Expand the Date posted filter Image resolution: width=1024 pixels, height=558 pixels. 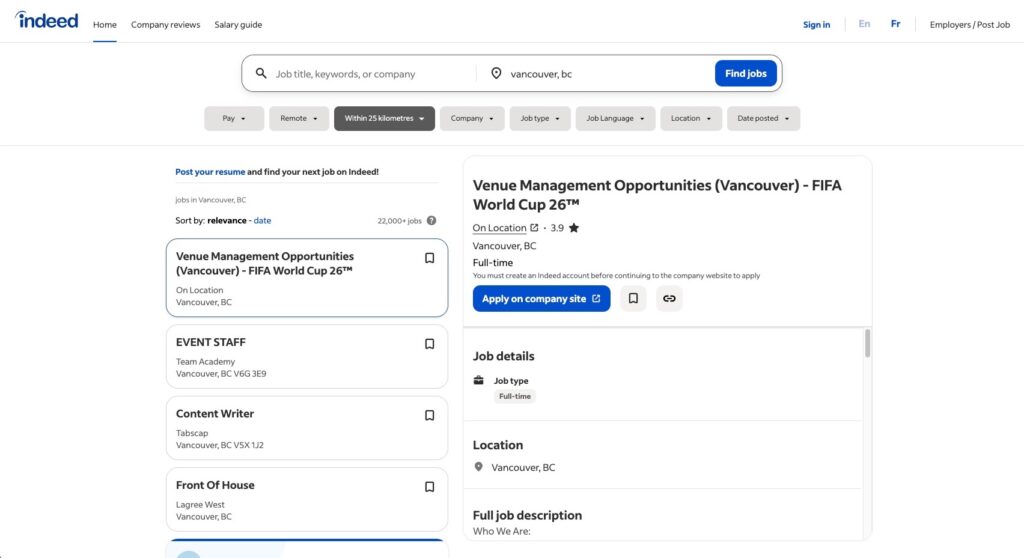point(763,119)
